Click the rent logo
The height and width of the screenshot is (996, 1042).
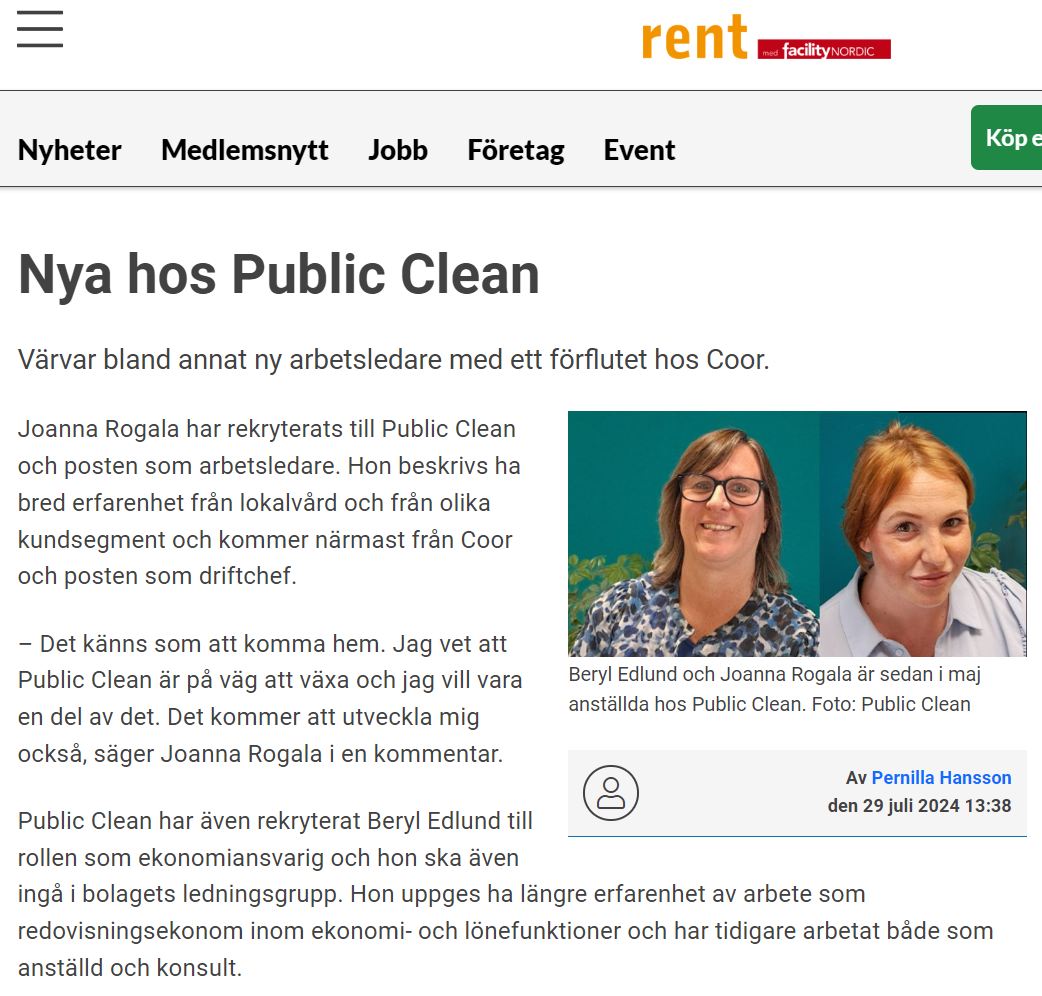[694, 37]
